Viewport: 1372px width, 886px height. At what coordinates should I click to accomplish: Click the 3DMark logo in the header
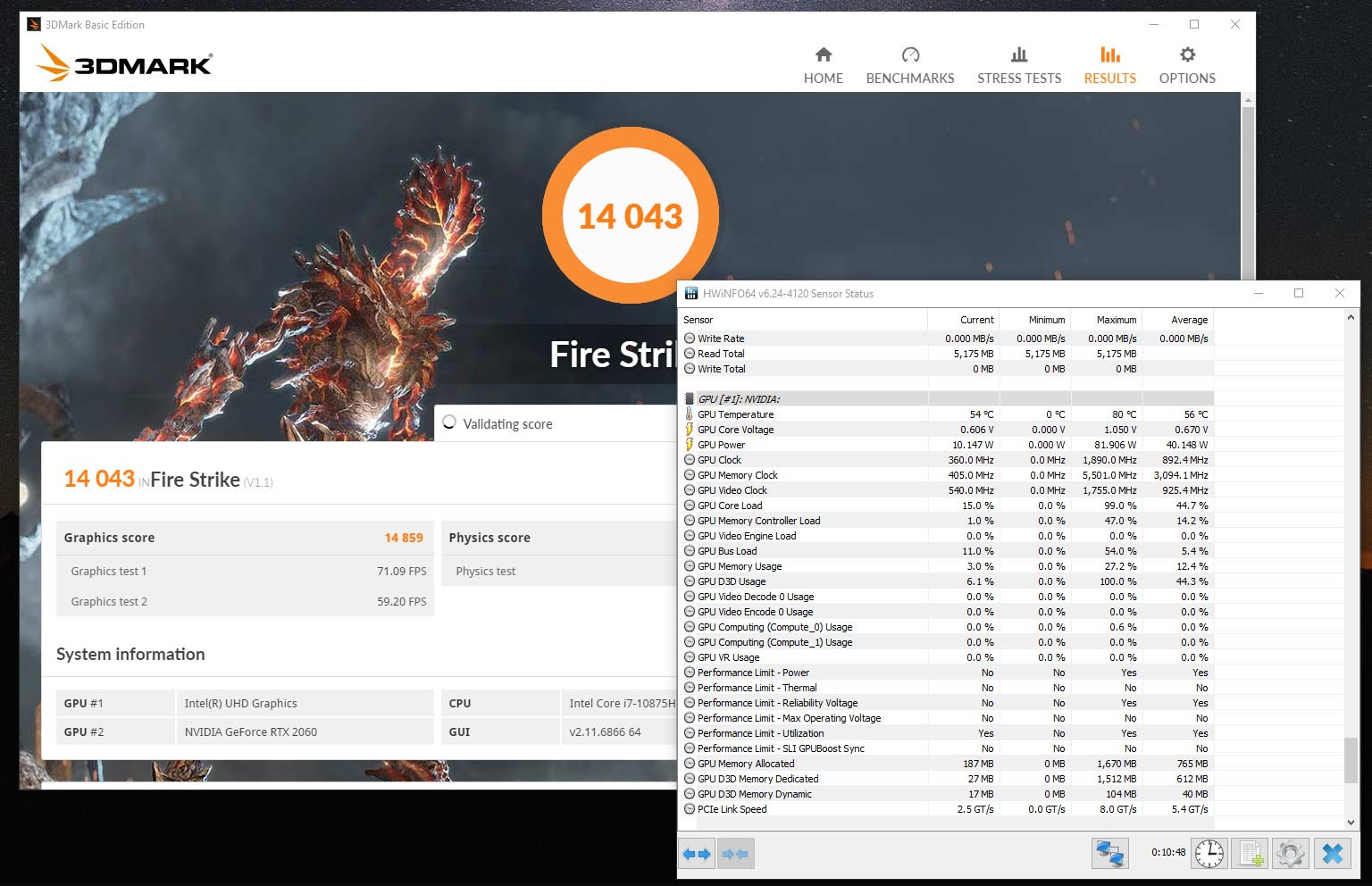pyautogui.click(x=124, y=64)
